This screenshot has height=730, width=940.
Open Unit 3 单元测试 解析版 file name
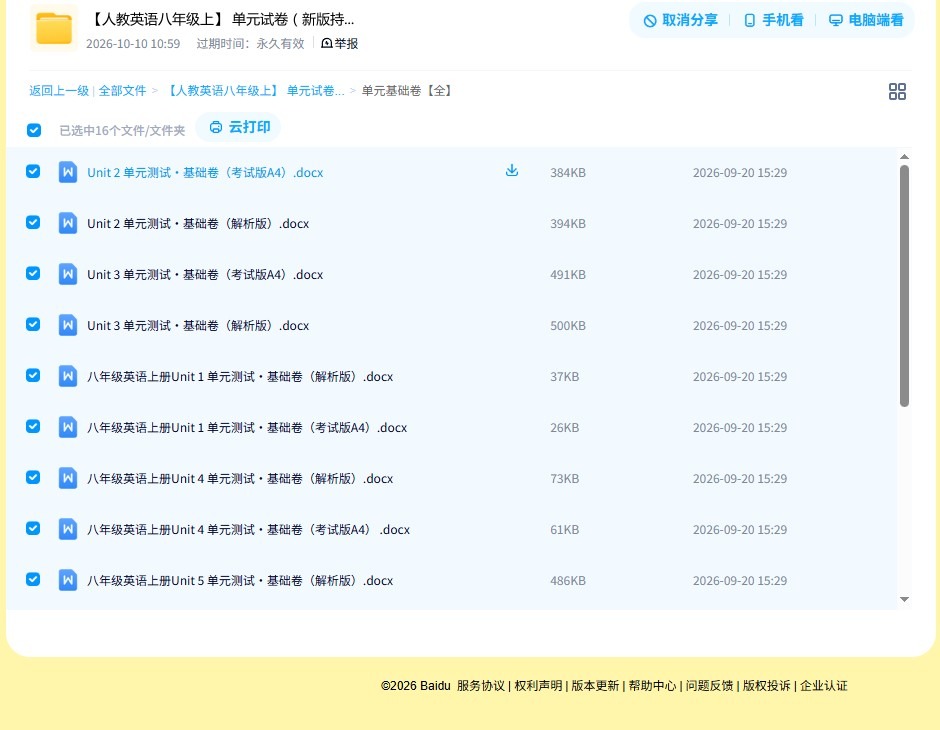(198, 325)
